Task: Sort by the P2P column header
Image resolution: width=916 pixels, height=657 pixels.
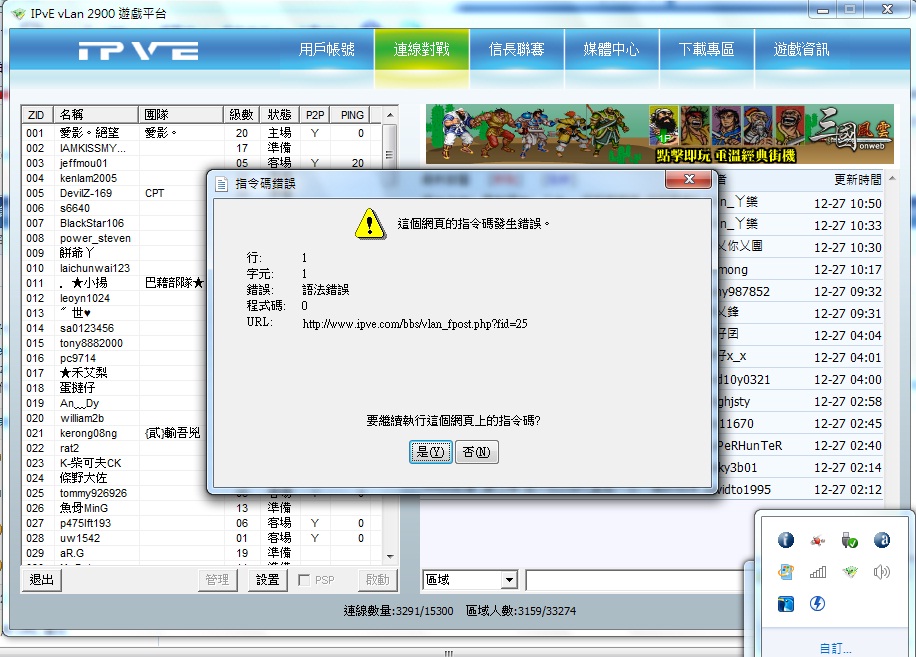Action: point(315,115)
